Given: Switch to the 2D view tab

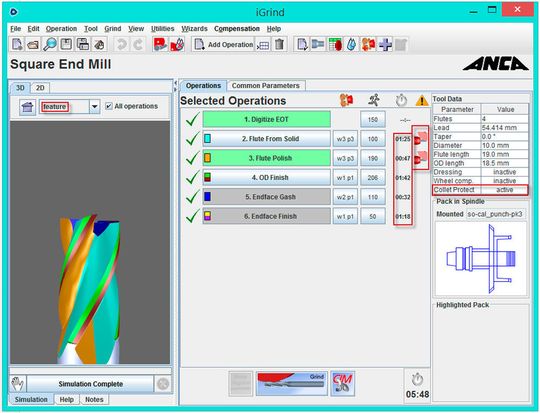Looking at the screenshot, I should pos(40,88).
